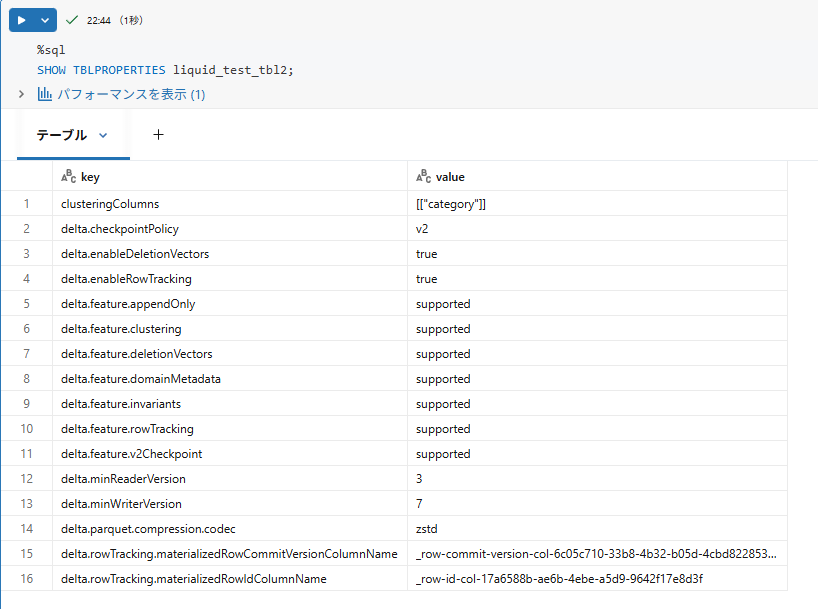The image size is (818, 609).
Task: Click row number 10
Action: click(27, 429)
